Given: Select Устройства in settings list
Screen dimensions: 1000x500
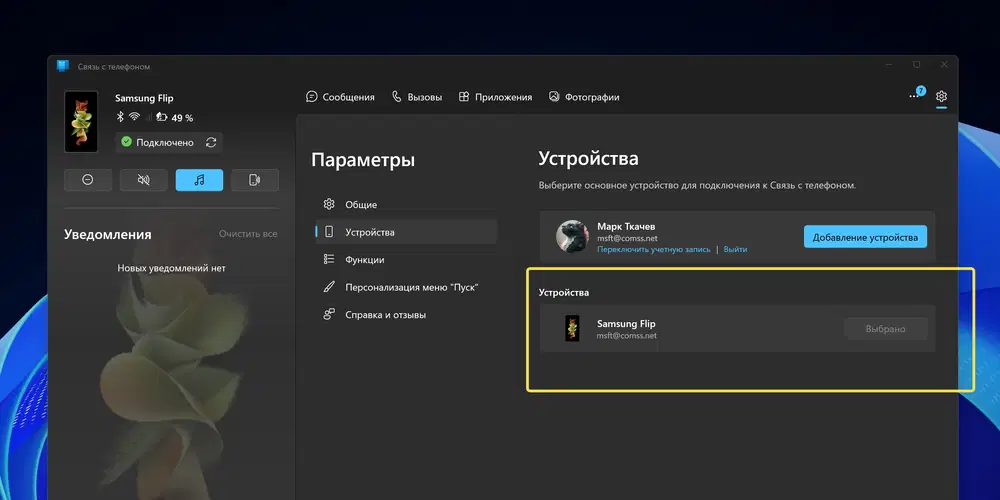Looking at the screenshot, I should click(x=406, y=232).
